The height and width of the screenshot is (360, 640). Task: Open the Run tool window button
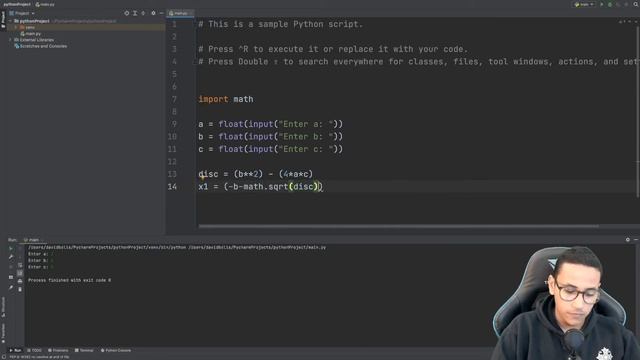pyautogui.click(x=16, y=350)
